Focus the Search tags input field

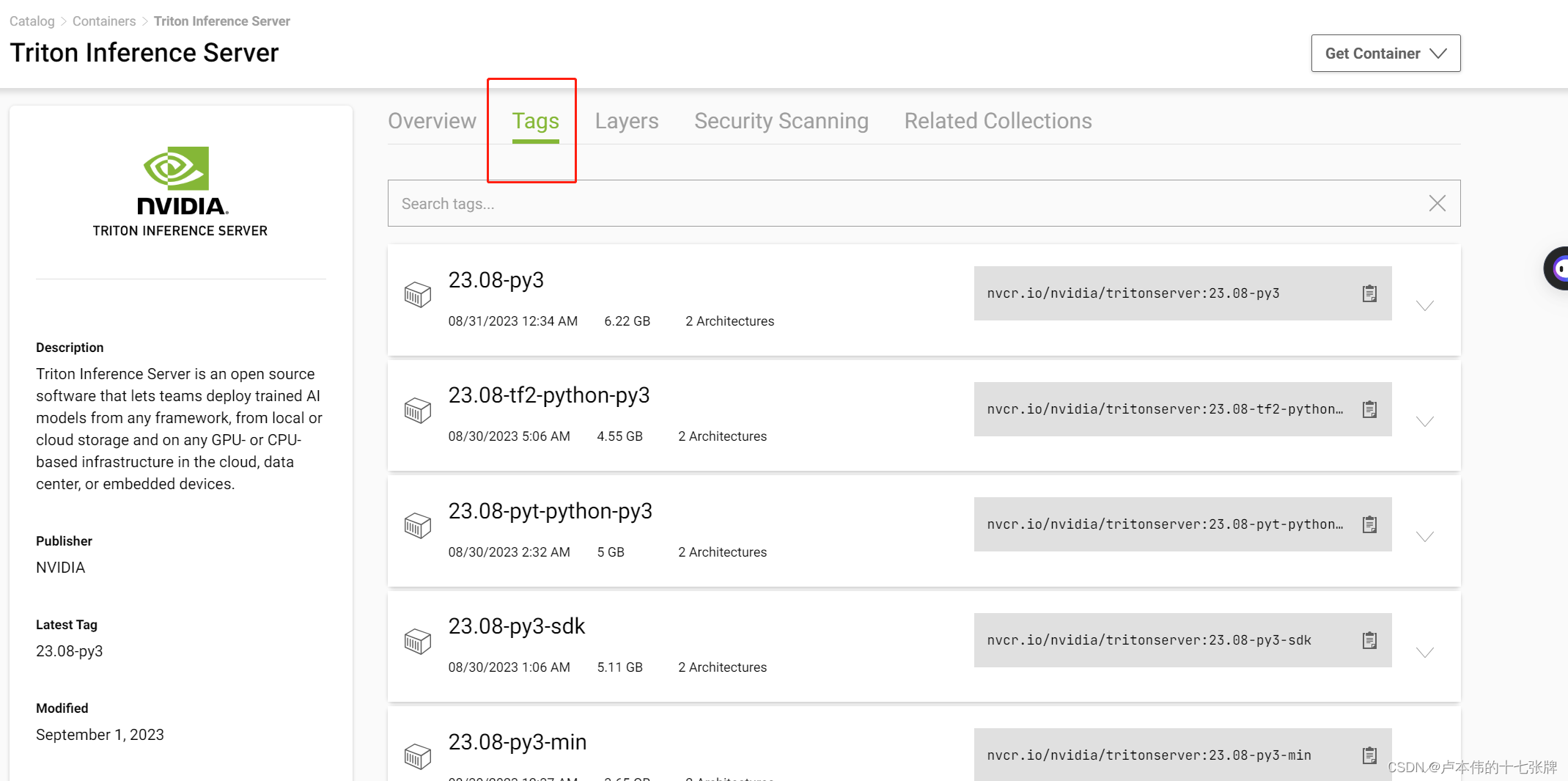tap(924, 203)
